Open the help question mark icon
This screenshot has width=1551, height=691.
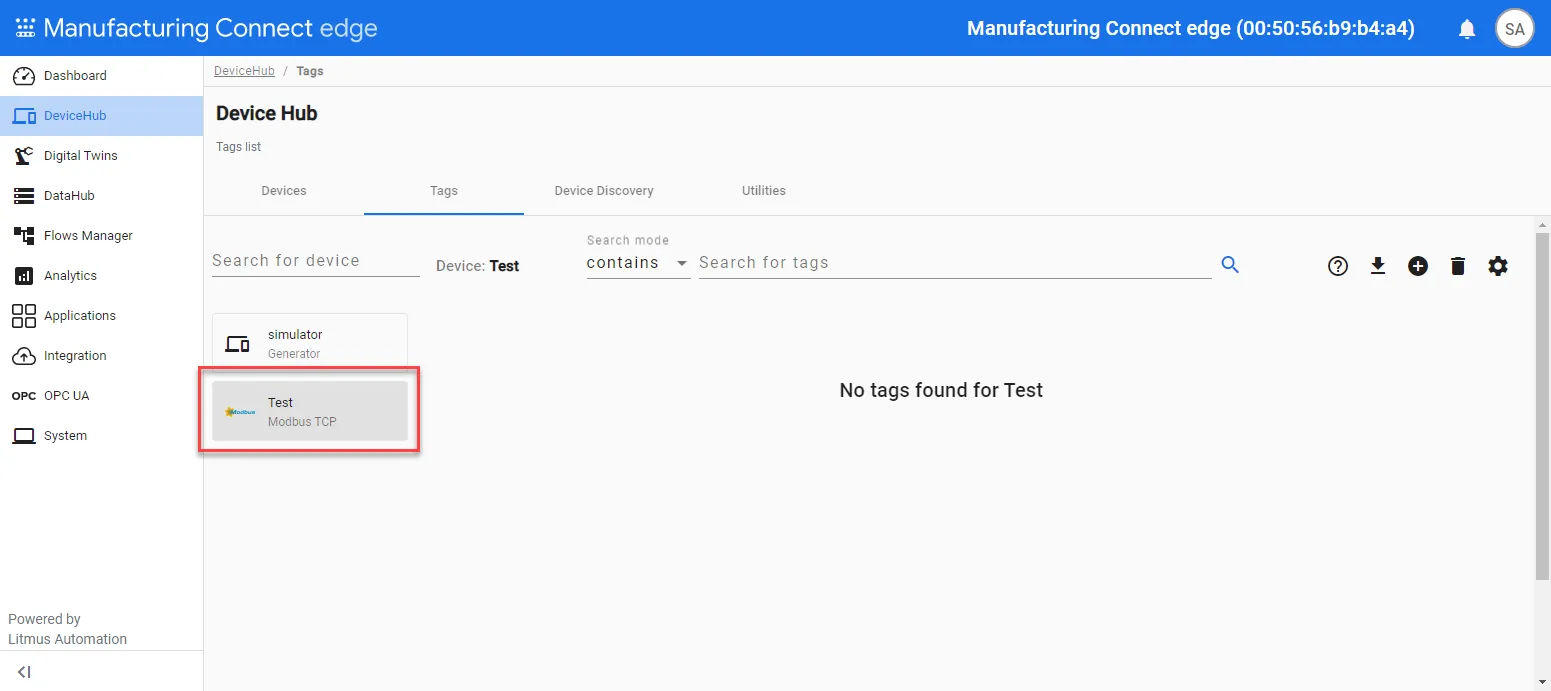1338,266
